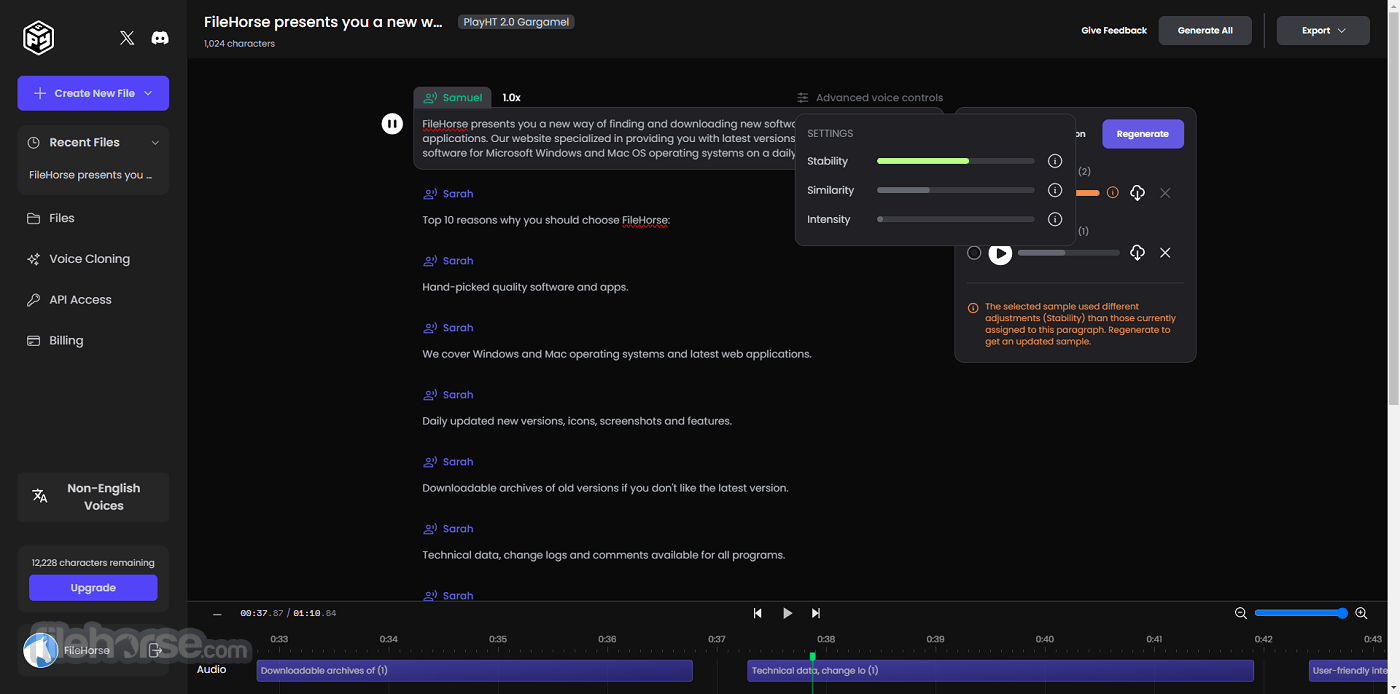1400x694 pixels.
Task: Adjust the Similarity slider
Action: 956,190
